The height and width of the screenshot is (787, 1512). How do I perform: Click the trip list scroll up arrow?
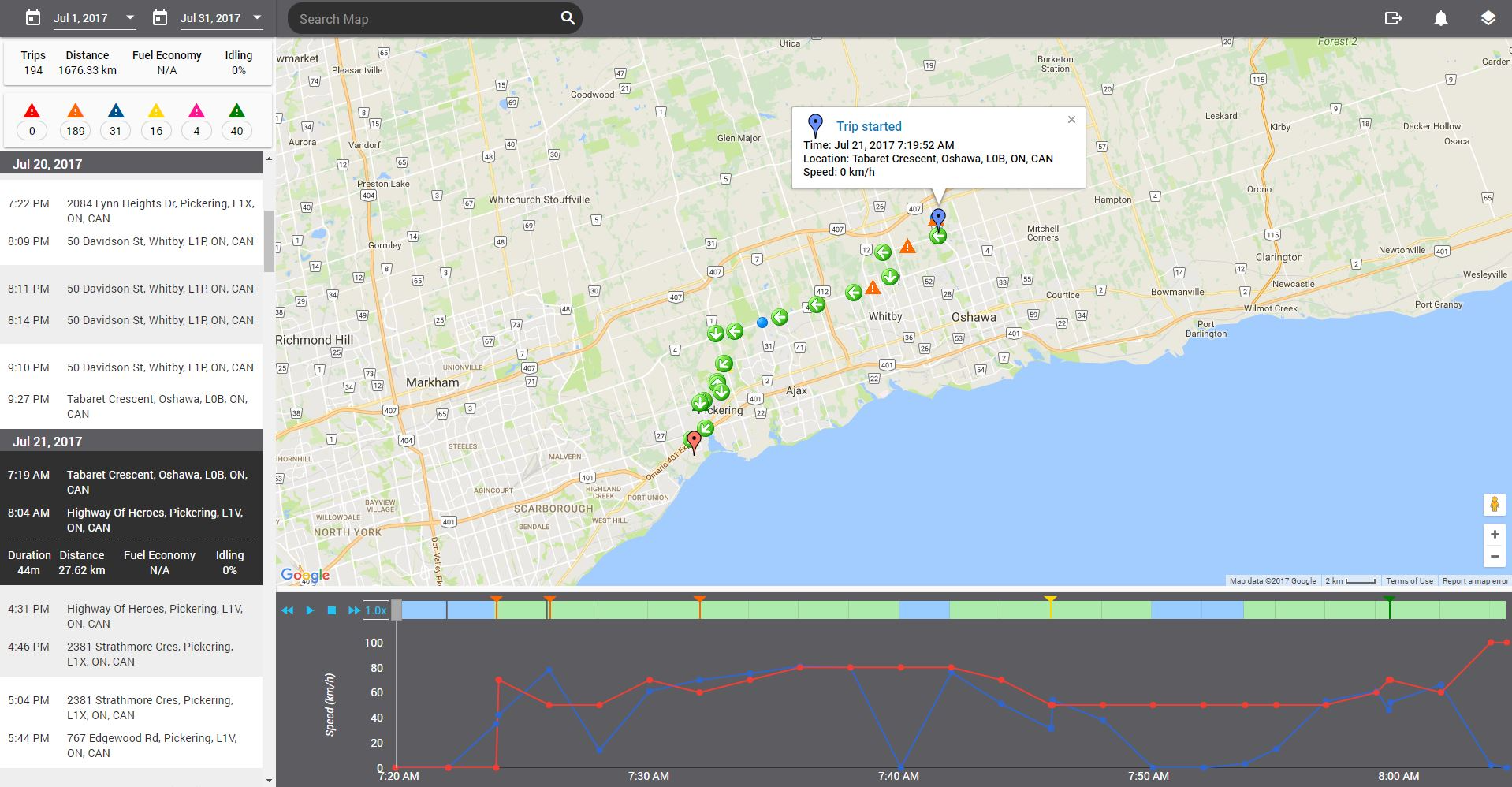[x=269, y=159]
